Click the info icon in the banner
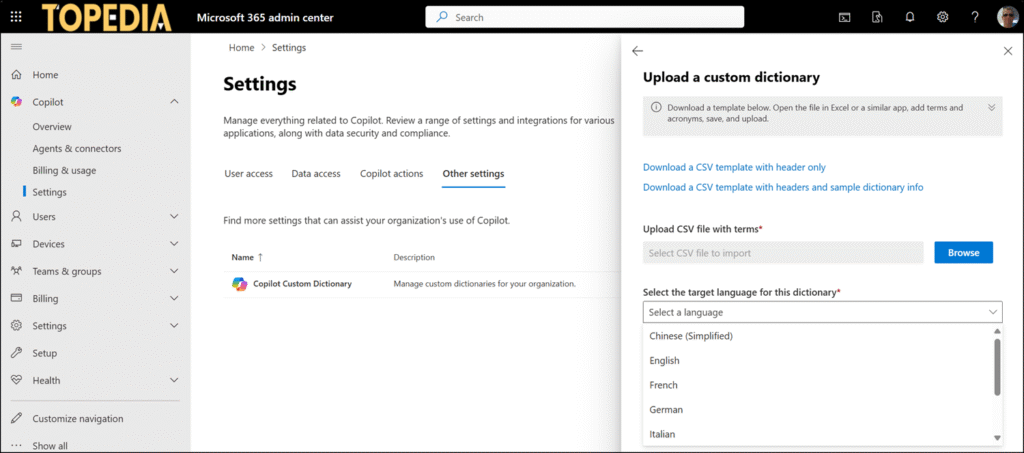The height and width of the screenshot is (453, 1024). point(656,107)
